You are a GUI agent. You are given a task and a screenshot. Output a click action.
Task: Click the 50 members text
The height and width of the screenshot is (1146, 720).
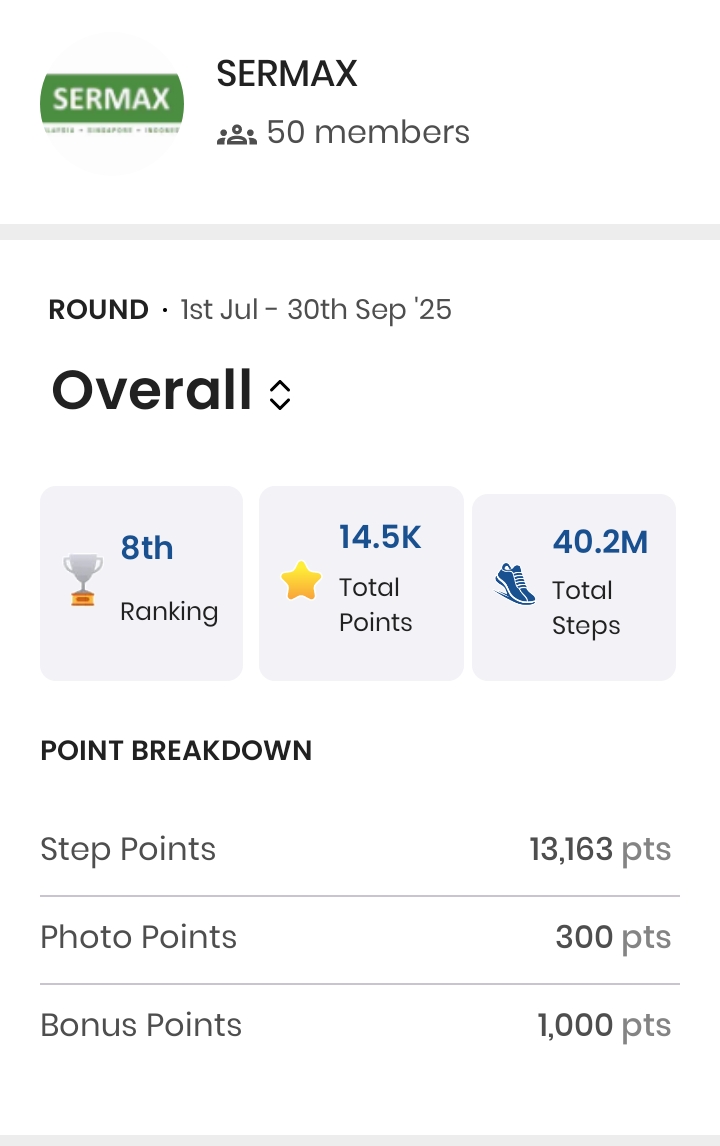(x=368, y=133)
